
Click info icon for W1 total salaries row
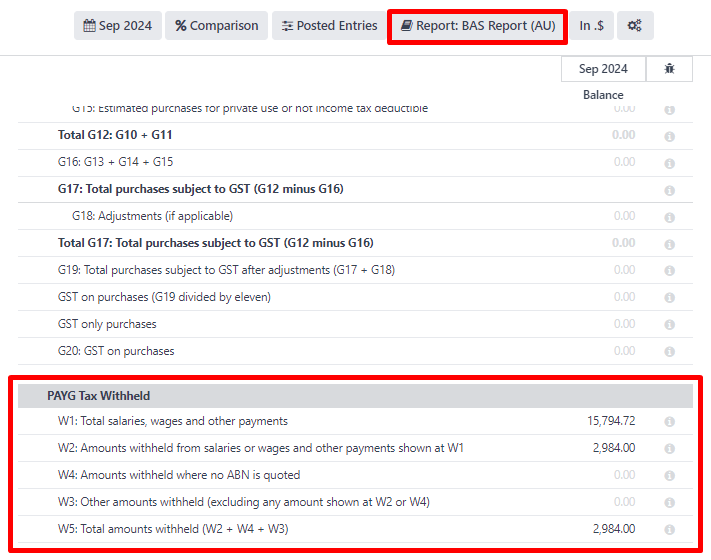[669, 422]
